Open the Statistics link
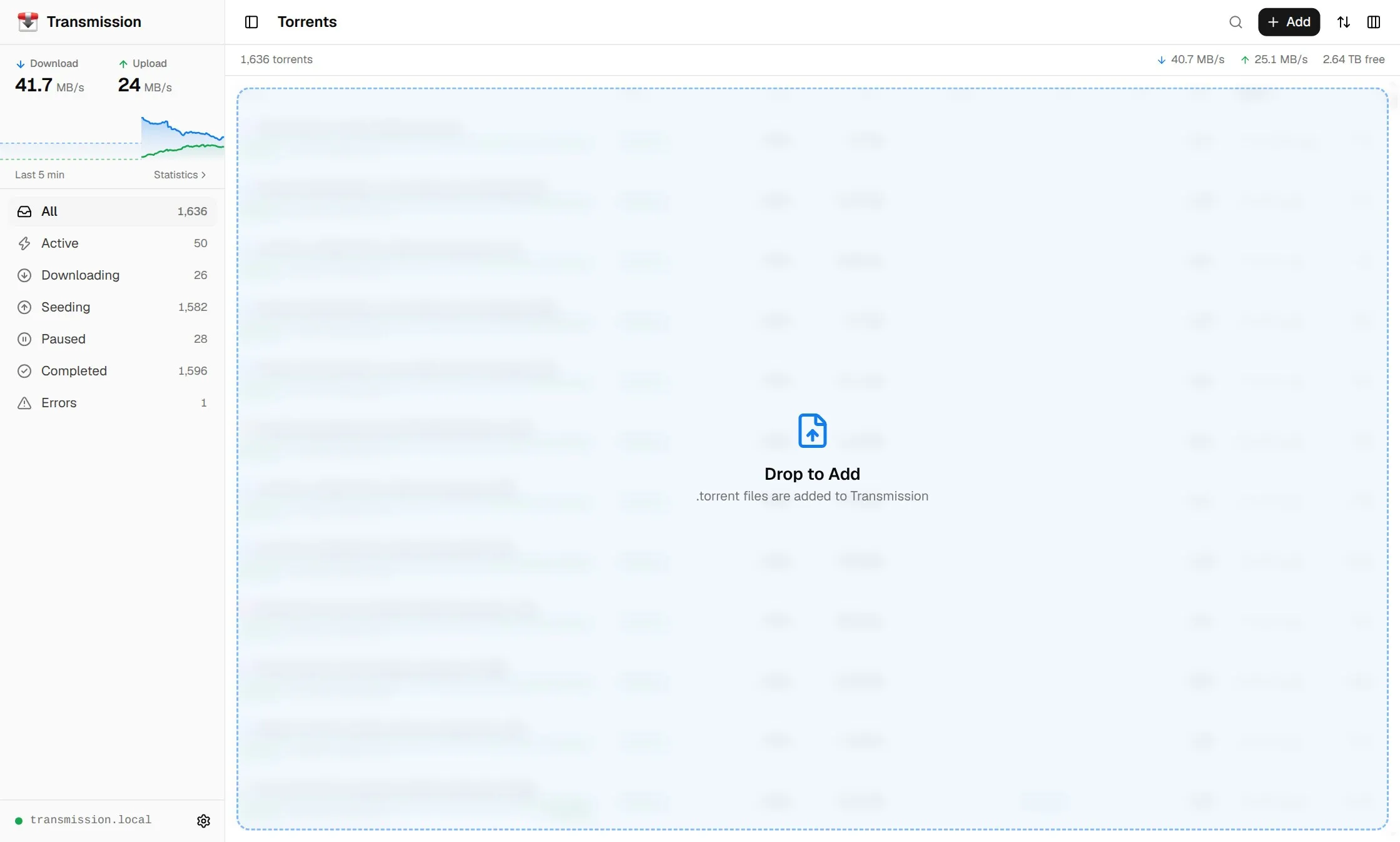1400x842 pixels. [x=180, y=175]
